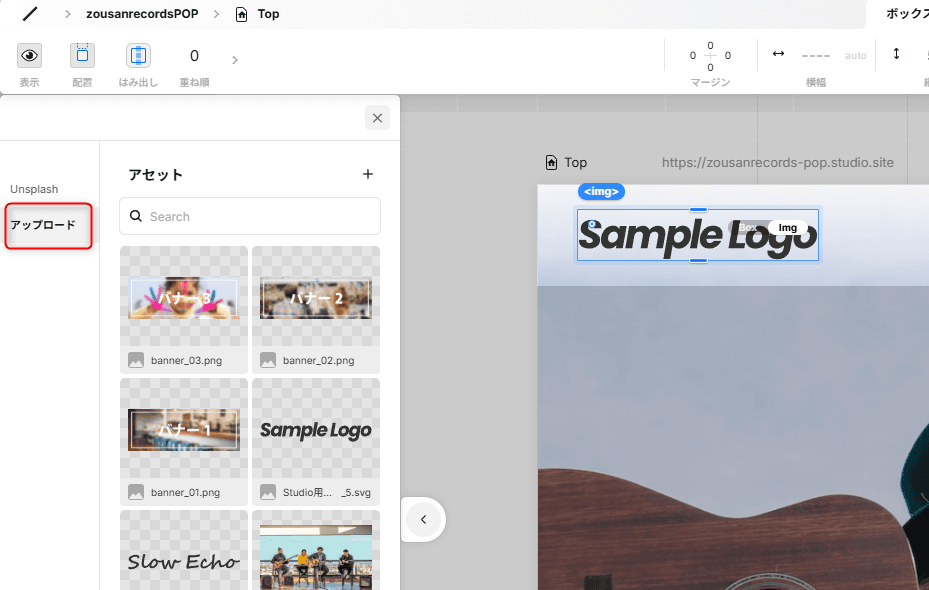The image size is (929, 590).
Task: Toggle the 表示 eye visibility icon
Action: [29, 56]
